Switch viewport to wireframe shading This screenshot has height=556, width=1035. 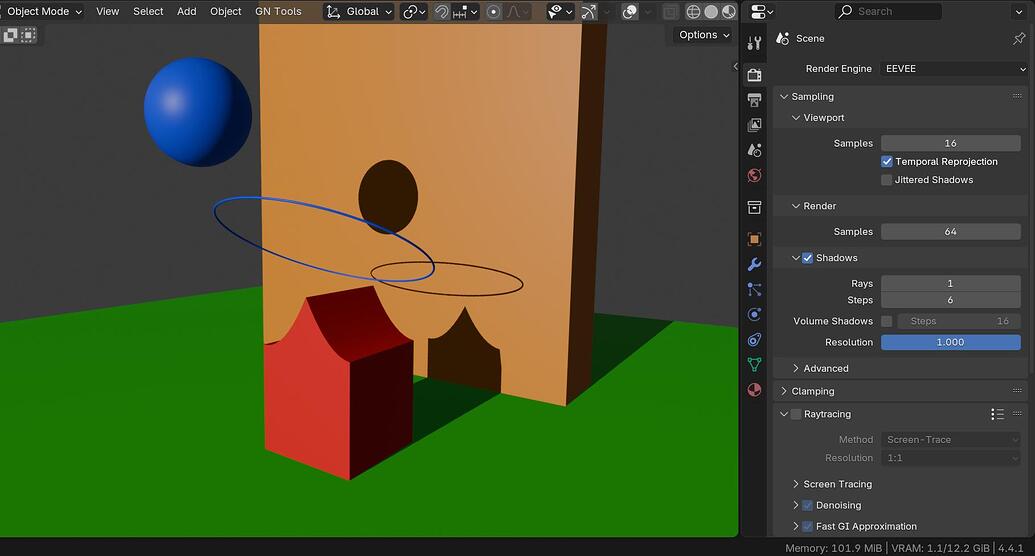(x=693, y=11)
